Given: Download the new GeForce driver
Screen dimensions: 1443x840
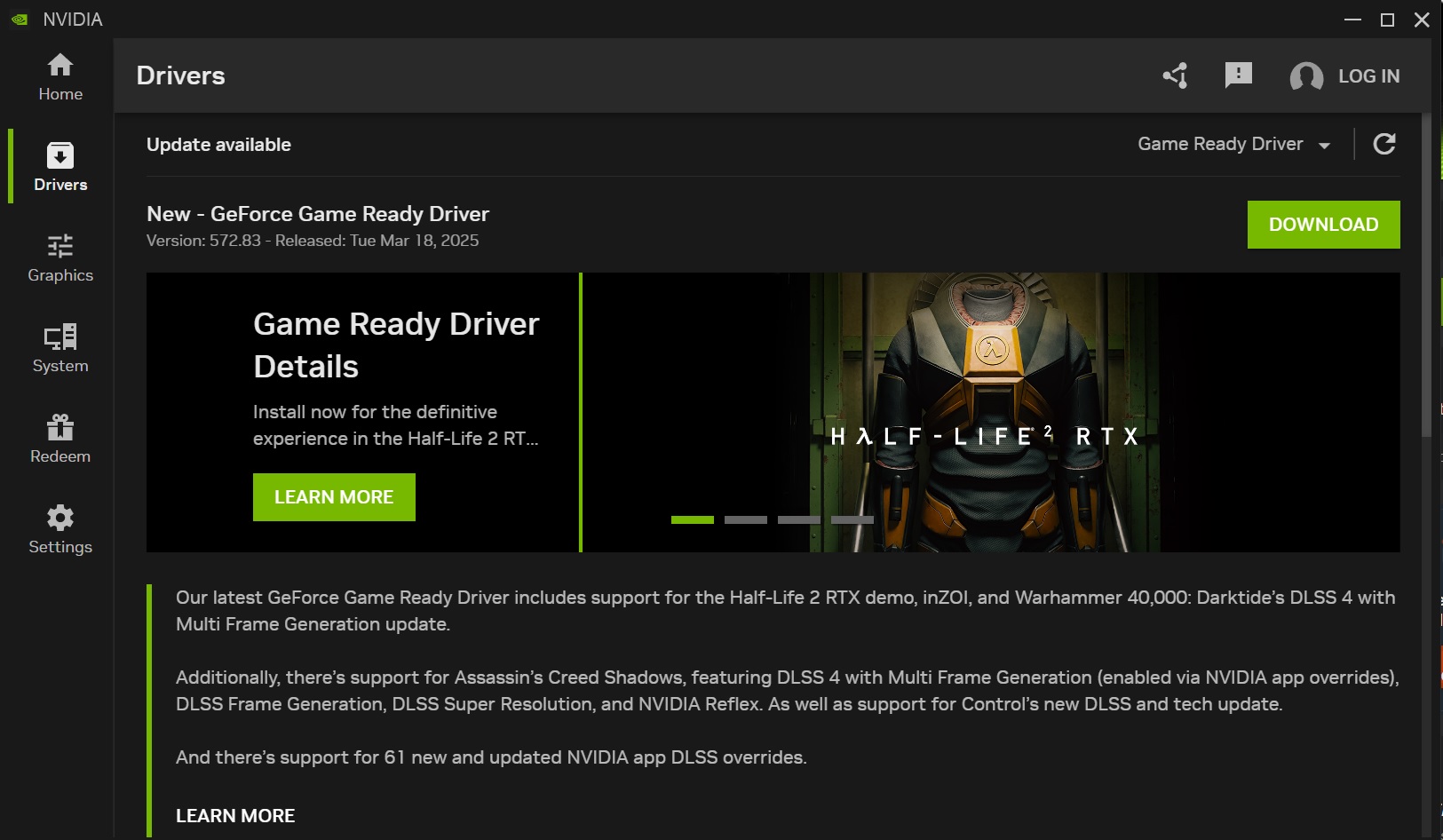Looking at the screenshot, I should point(1324,224).
